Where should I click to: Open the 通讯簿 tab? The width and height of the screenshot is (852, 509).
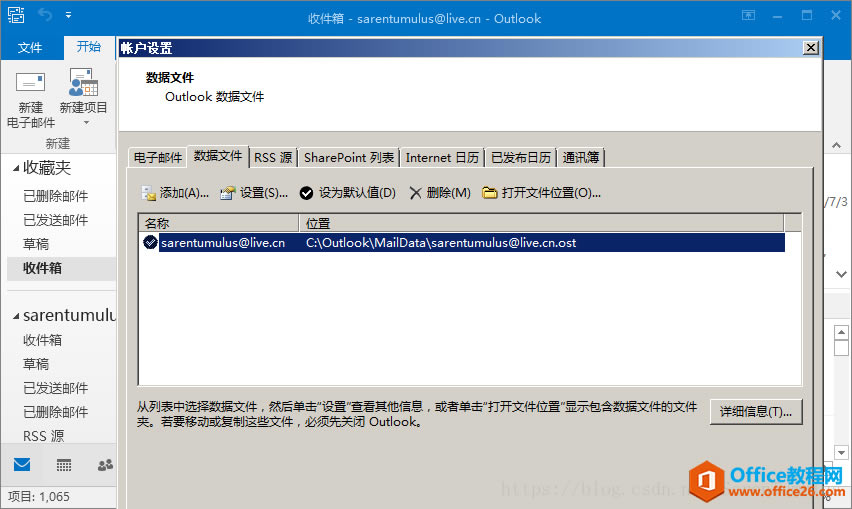tap(580, 158)
